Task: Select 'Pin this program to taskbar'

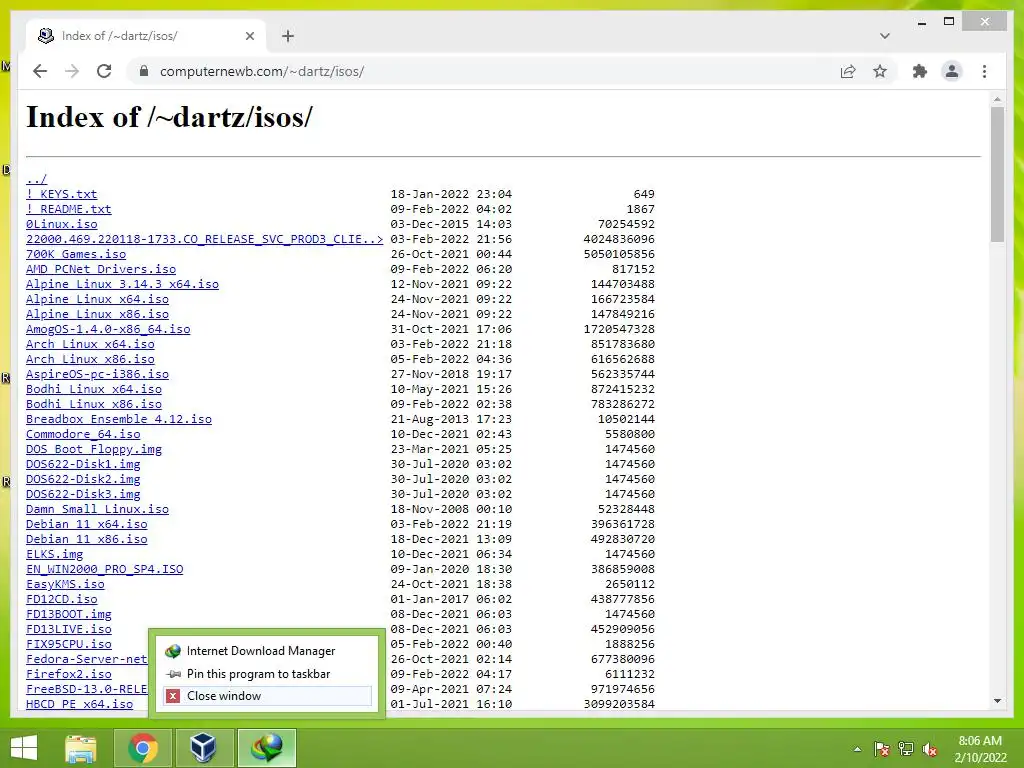Action: click(x=267, y=674)
